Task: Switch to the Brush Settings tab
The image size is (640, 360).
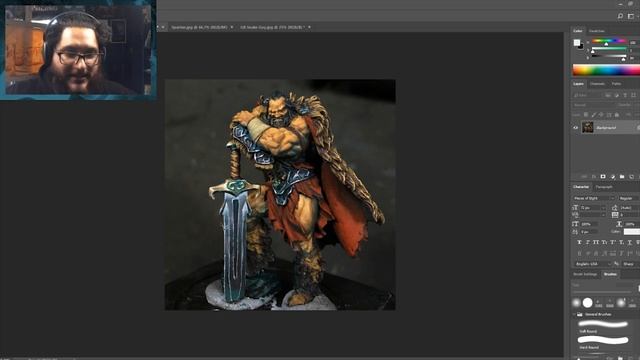Action: [585, 274]
